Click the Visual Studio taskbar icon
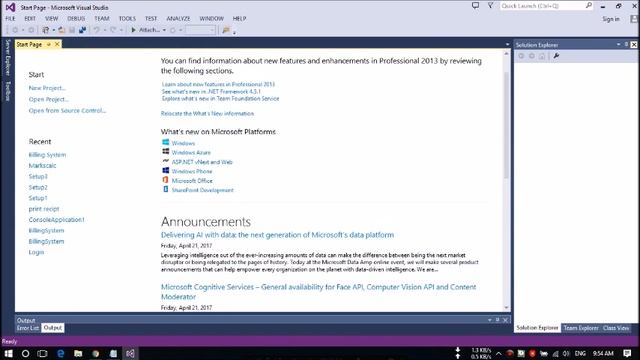Viewport: 640px width, 360px height. pyautogui.click(x=130, y=353)
